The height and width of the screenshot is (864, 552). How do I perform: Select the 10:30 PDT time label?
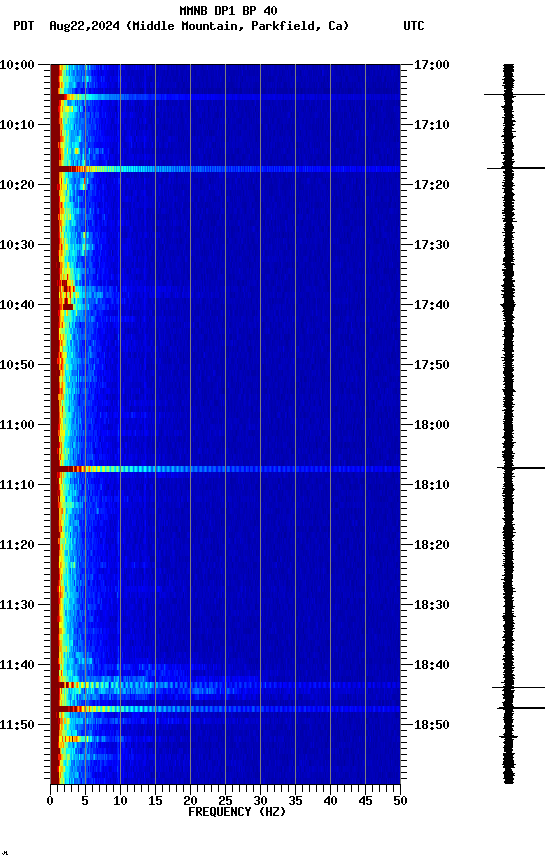(17, 245)
